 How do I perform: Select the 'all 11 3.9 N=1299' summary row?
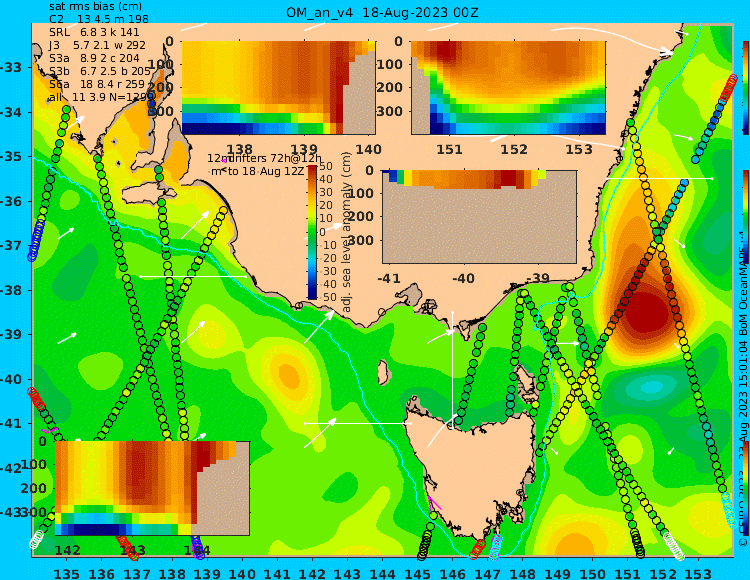coord(99,97)
